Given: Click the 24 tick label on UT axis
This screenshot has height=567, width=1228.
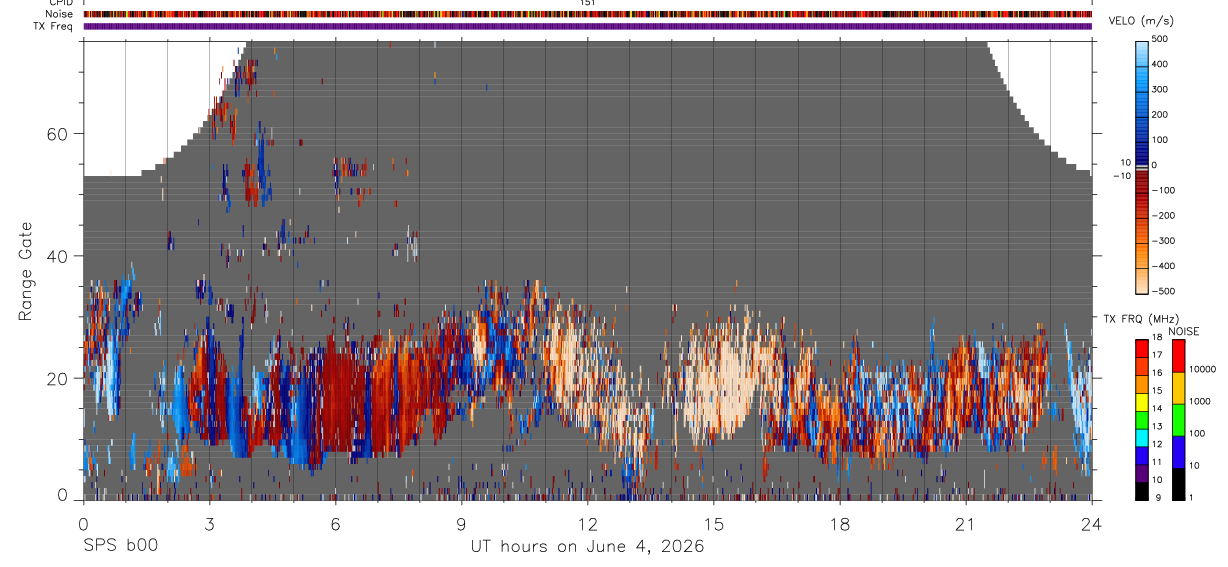Looking at the screenshot, I should pos(1092,524).
